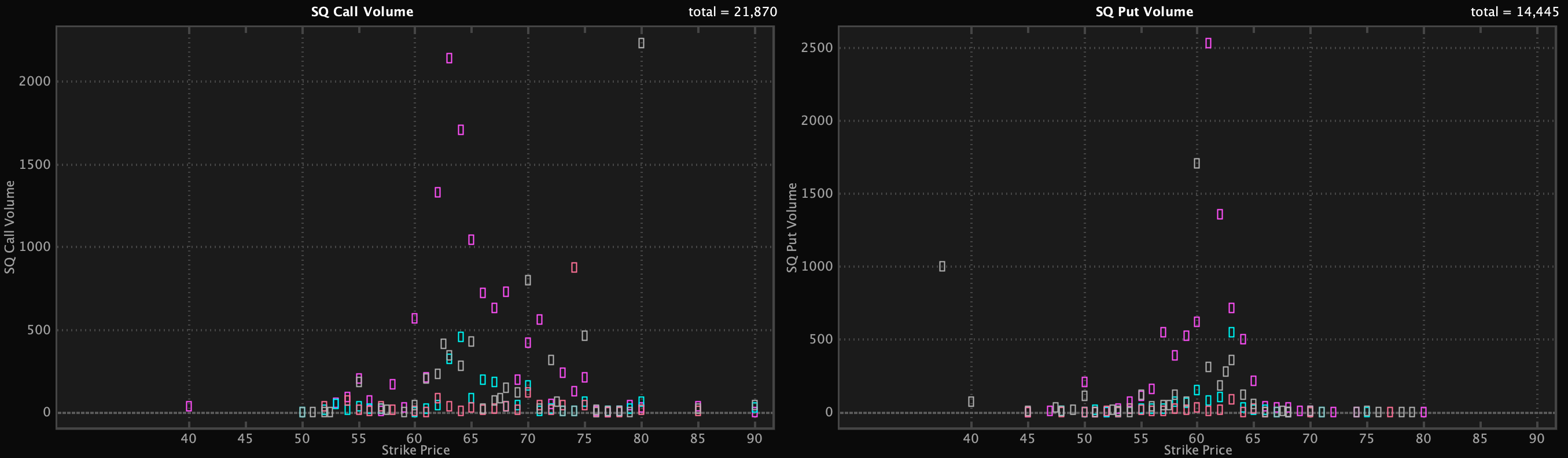Image resolution: width=1568 pixels, height=458 pixels.
Task: Select magenta call marker at strike 64 near 1700
Action: 461,130
